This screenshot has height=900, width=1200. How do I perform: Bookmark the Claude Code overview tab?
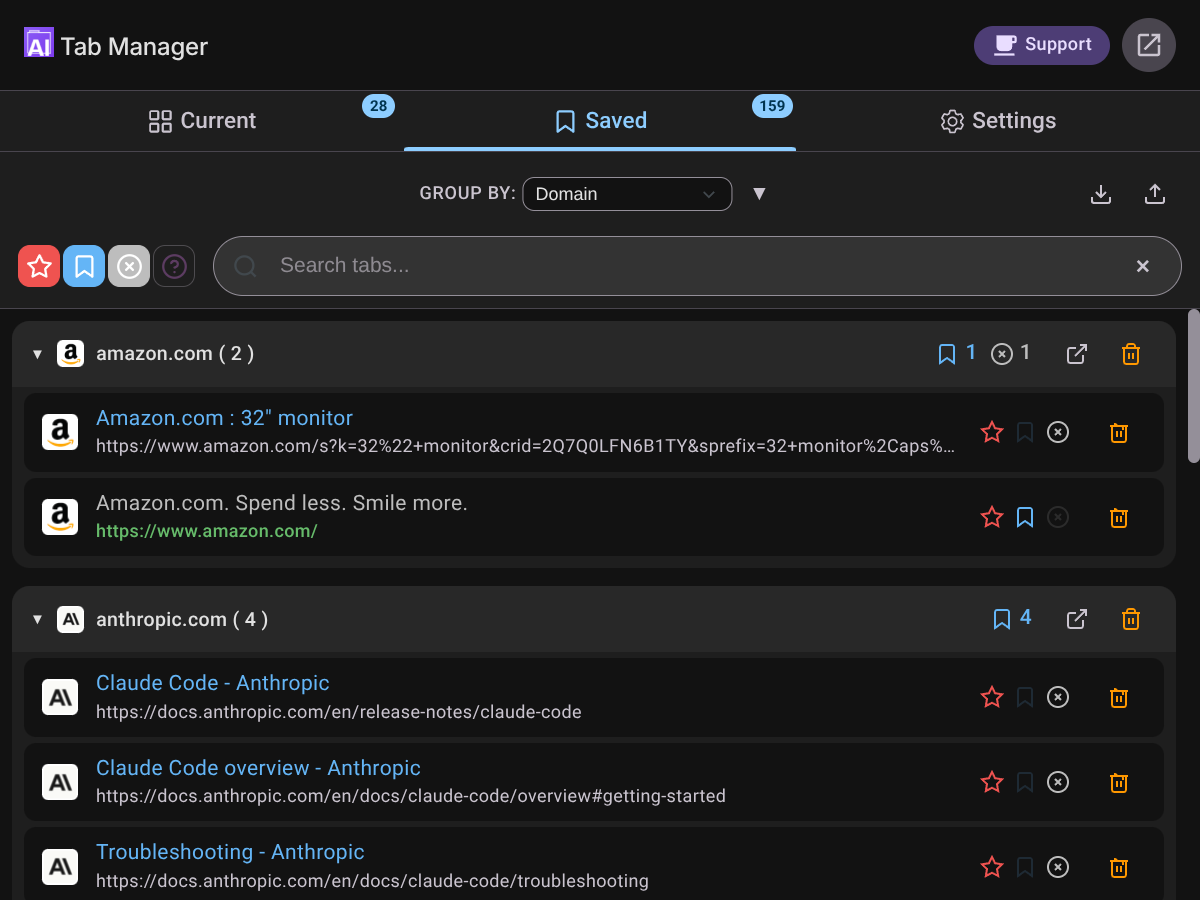1025,782
